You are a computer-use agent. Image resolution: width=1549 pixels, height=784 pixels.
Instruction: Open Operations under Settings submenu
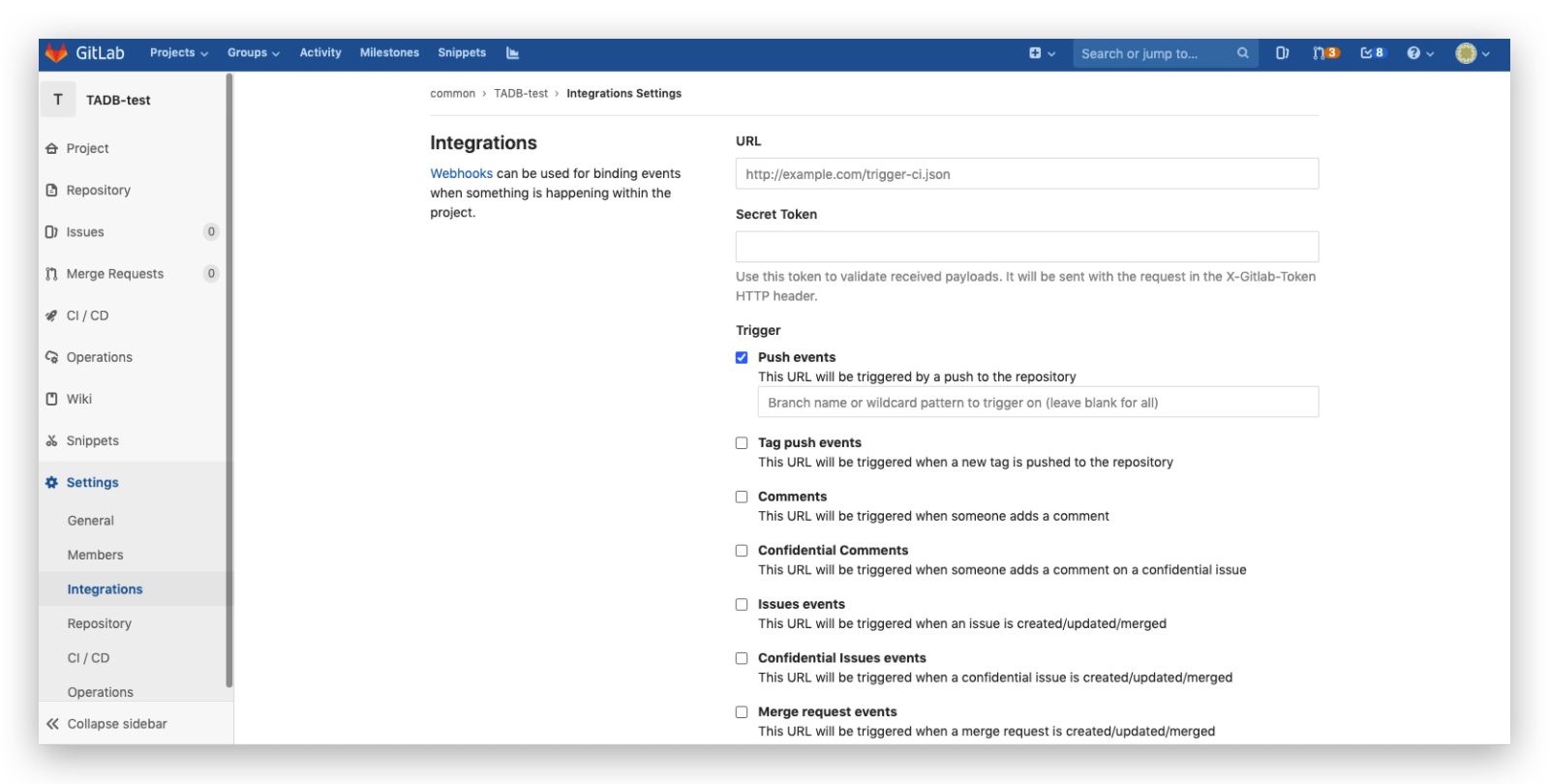coord(101,692)
